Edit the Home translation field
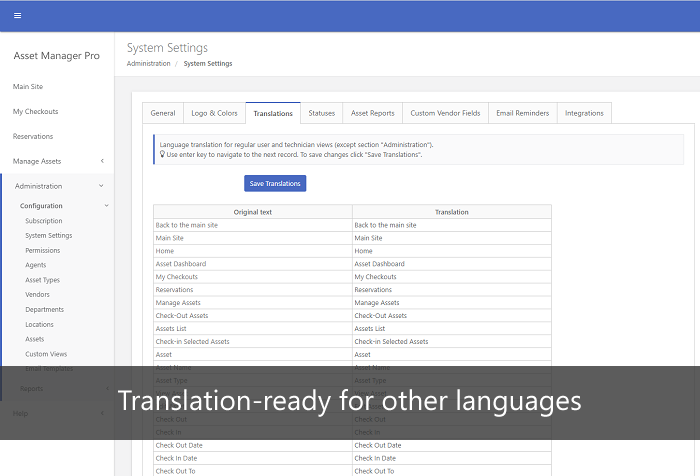The width and height of the screenshot is (700, 476). 452,251
